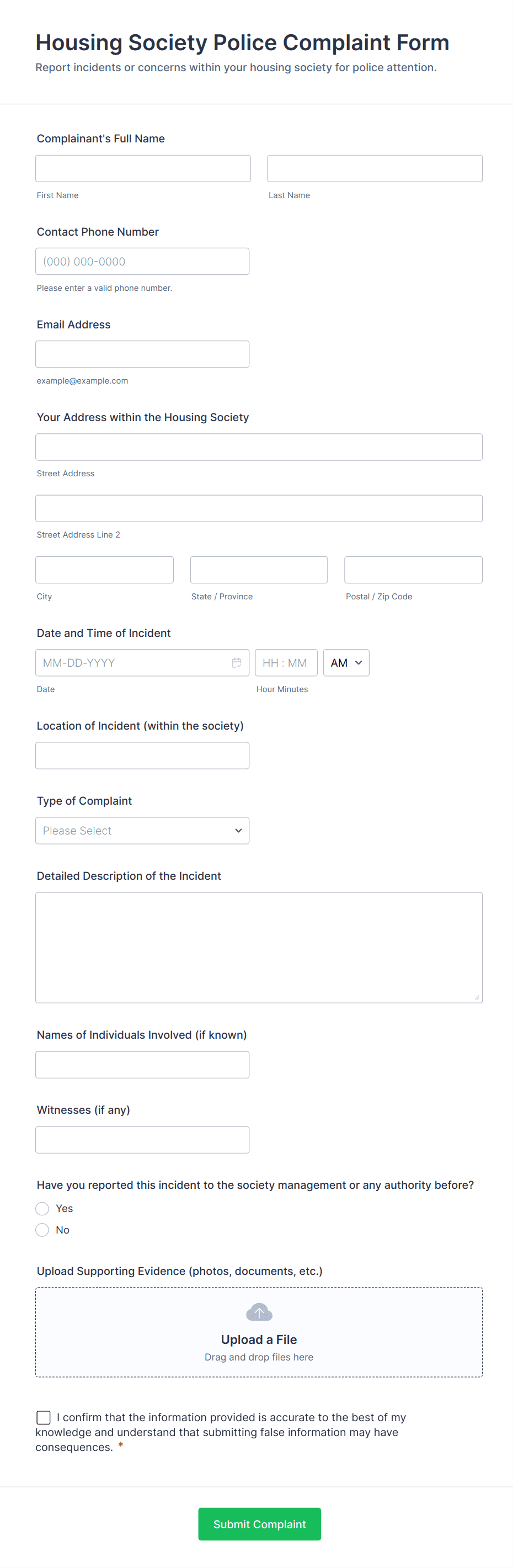Click the Contact Phone Number input
This screenshot has height=1568, width=513.
click(142, 261)
